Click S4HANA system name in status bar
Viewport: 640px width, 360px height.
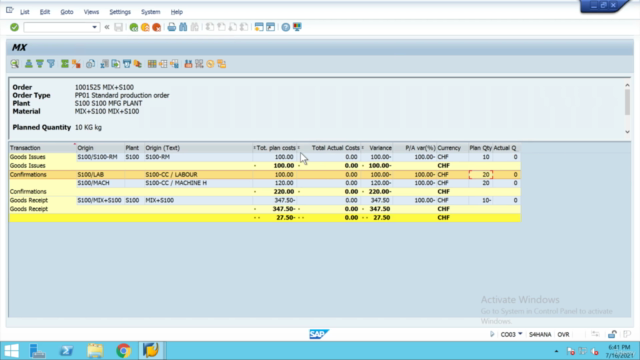coord(540,334)
